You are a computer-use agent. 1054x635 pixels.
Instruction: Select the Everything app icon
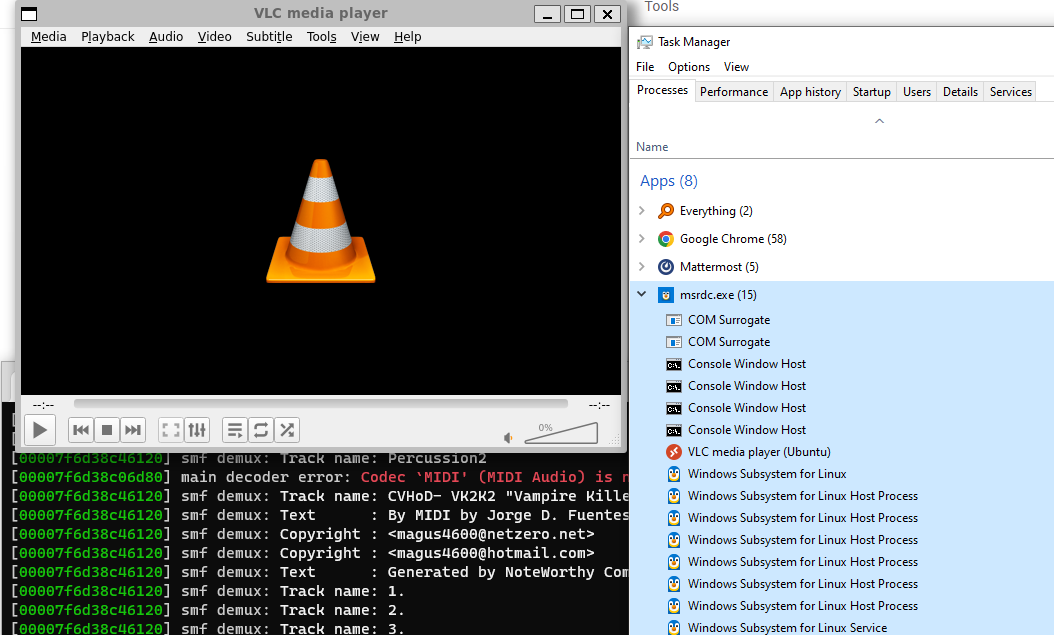click(x=665, y=211)
